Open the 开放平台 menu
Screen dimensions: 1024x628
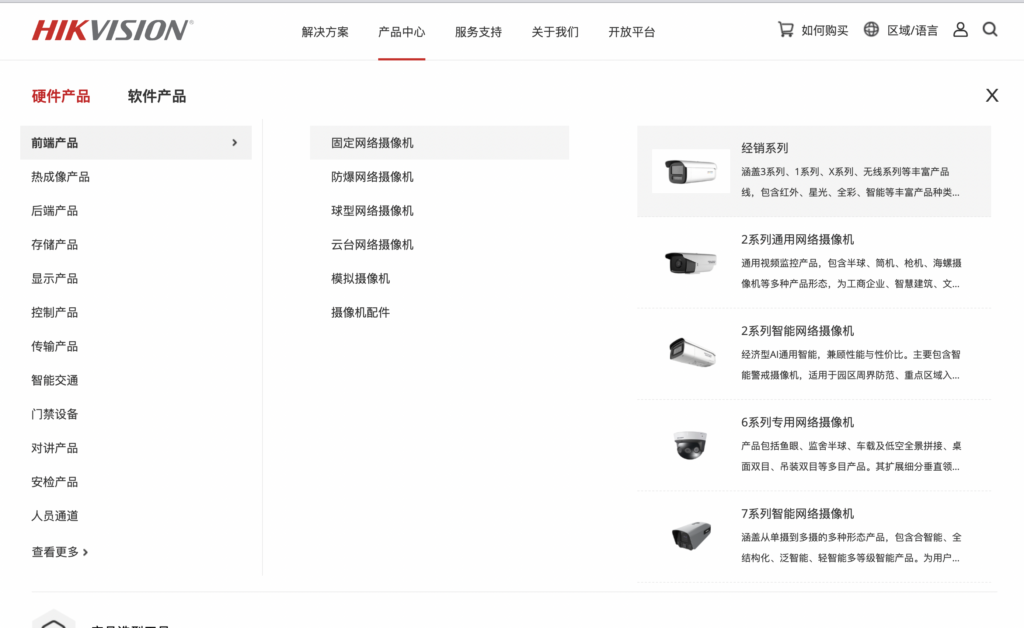[632, 31]
